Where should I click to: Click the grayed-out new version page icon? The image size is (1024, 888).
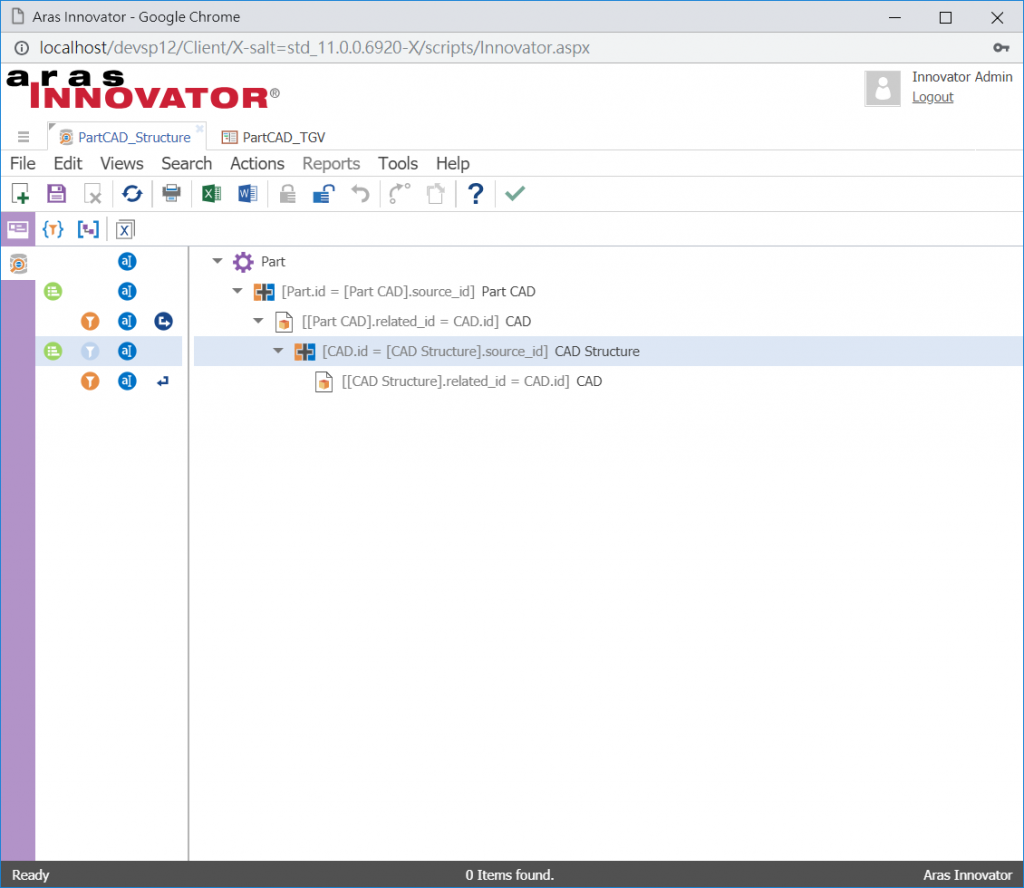pyautogui.click(x=436, y=194)
